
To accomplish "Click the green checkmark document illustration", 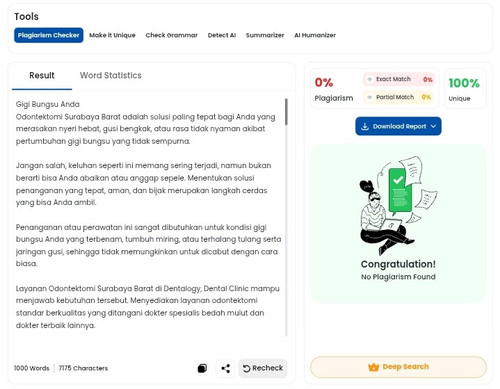I will tap(400, 190).
